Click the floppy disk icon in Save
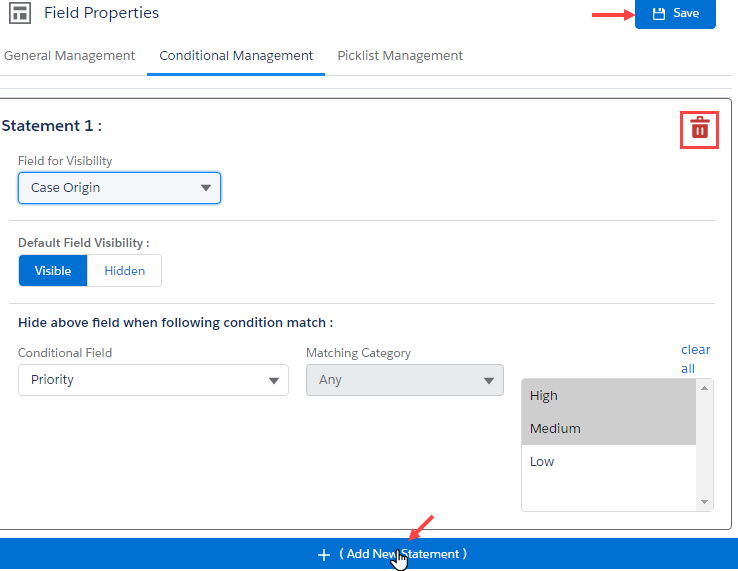Screen dimensions: 738x571 [658, 14]
